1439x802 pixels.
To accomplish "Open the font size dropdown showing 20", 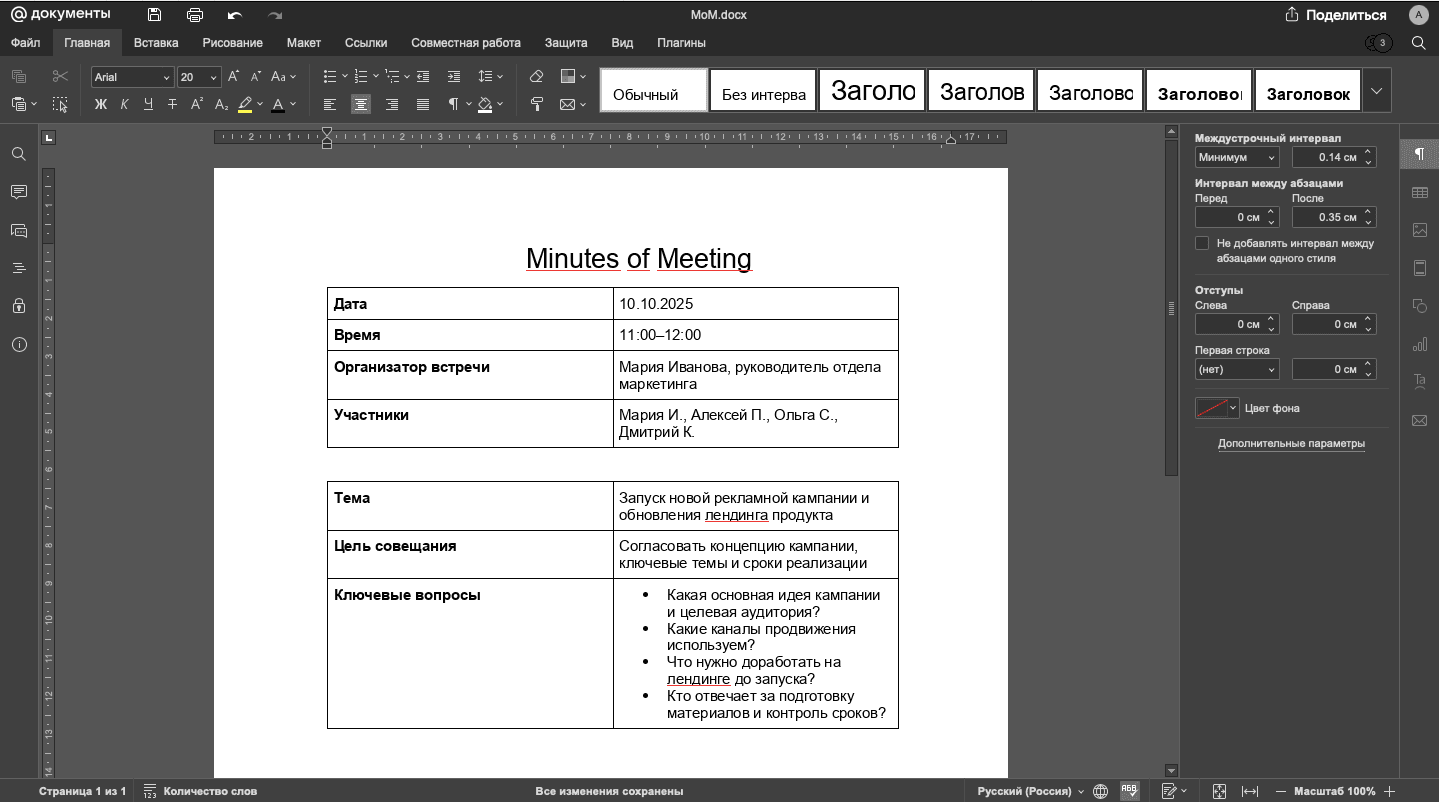I will [197, 76].
